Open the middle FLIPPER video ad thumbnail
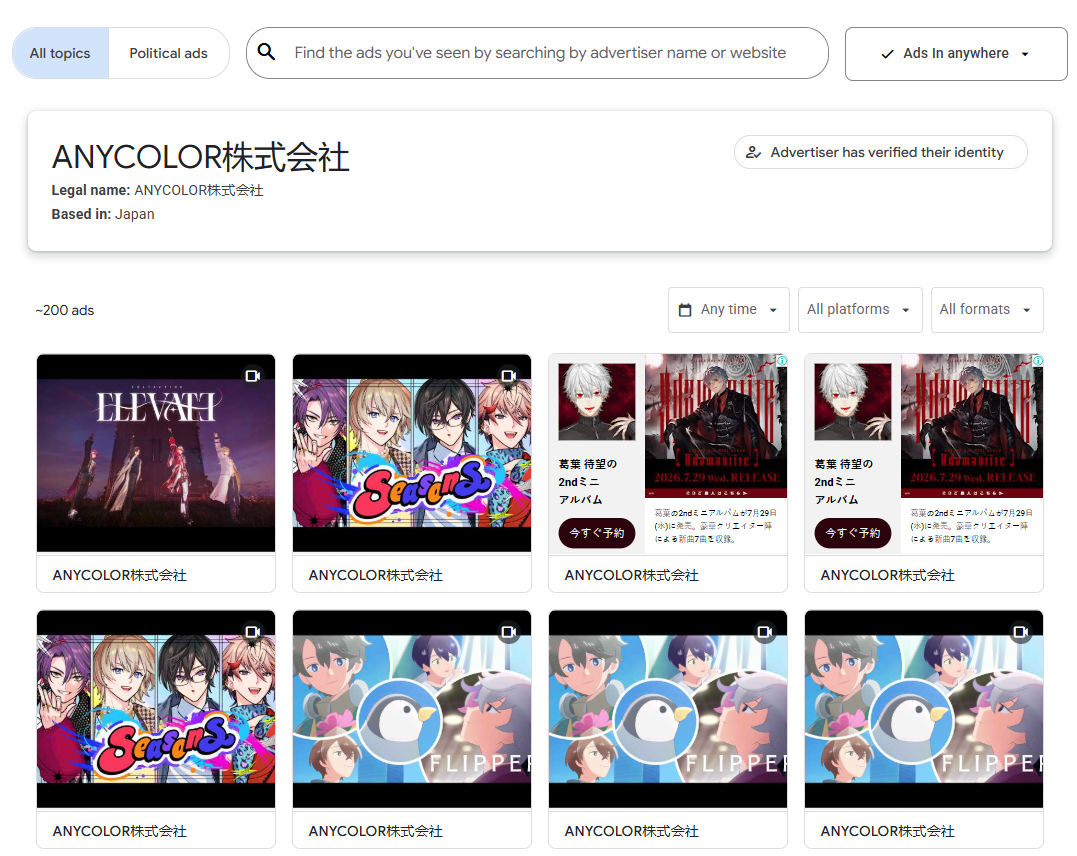The image size is (1077, 856). 668,709
